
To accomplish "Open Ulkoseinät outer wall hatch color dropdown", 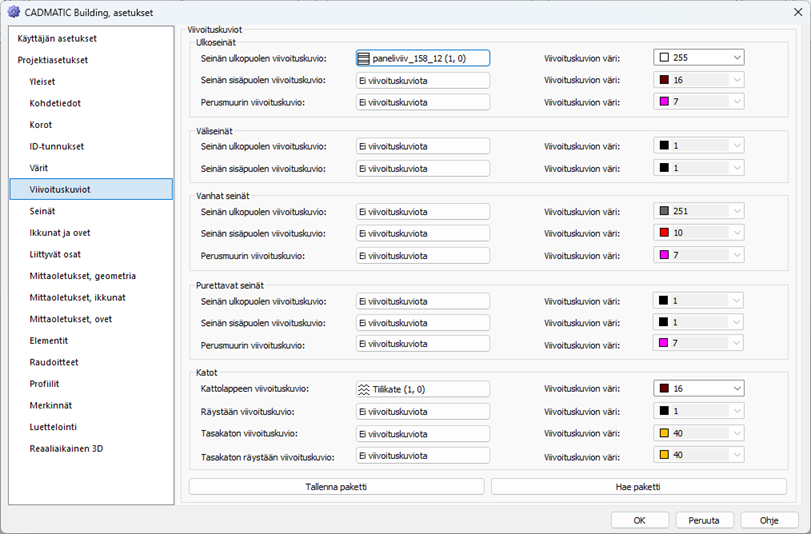I will 737,58.
